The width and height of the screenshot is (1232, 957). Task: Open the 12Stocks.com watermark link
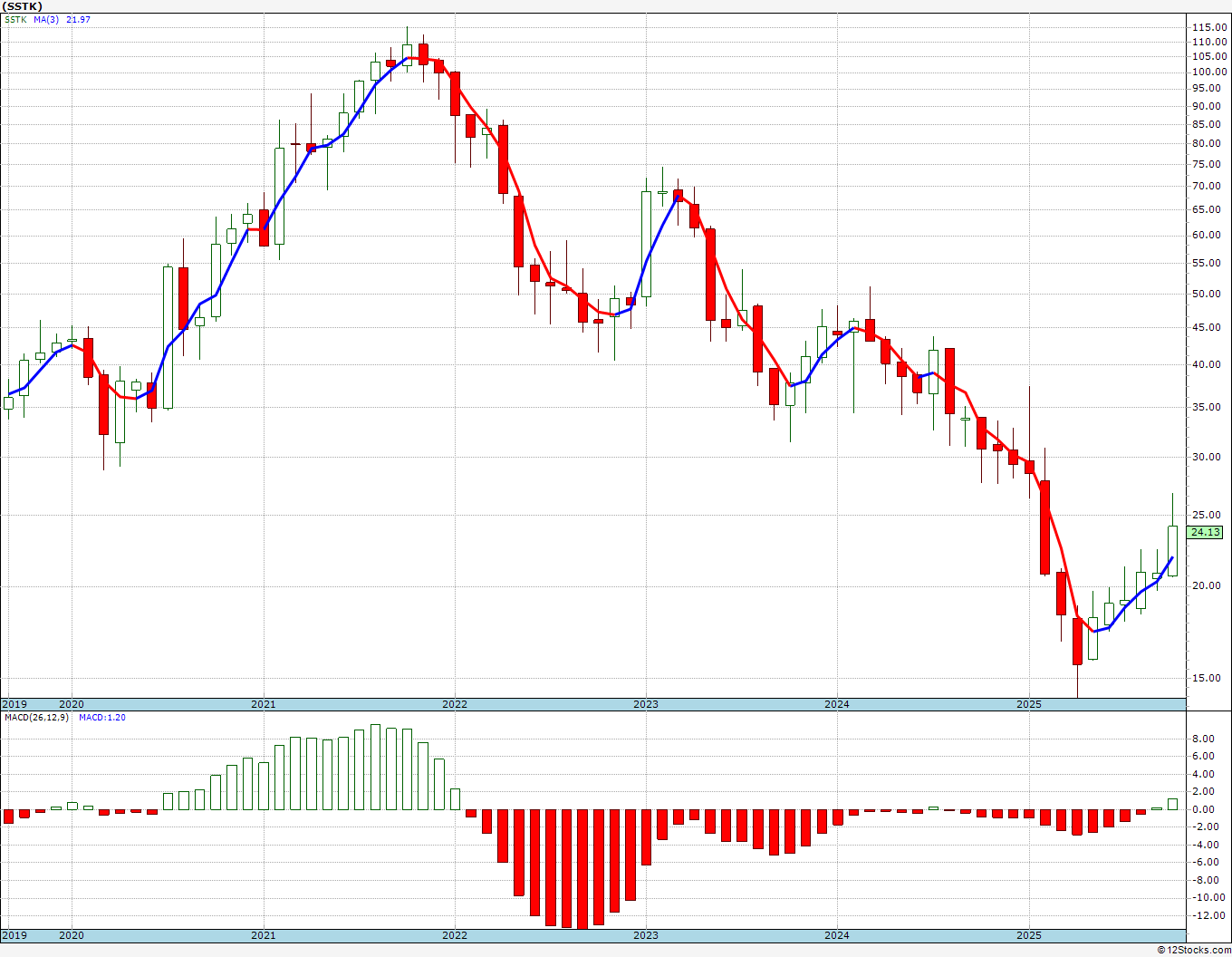pos(1193,950)
